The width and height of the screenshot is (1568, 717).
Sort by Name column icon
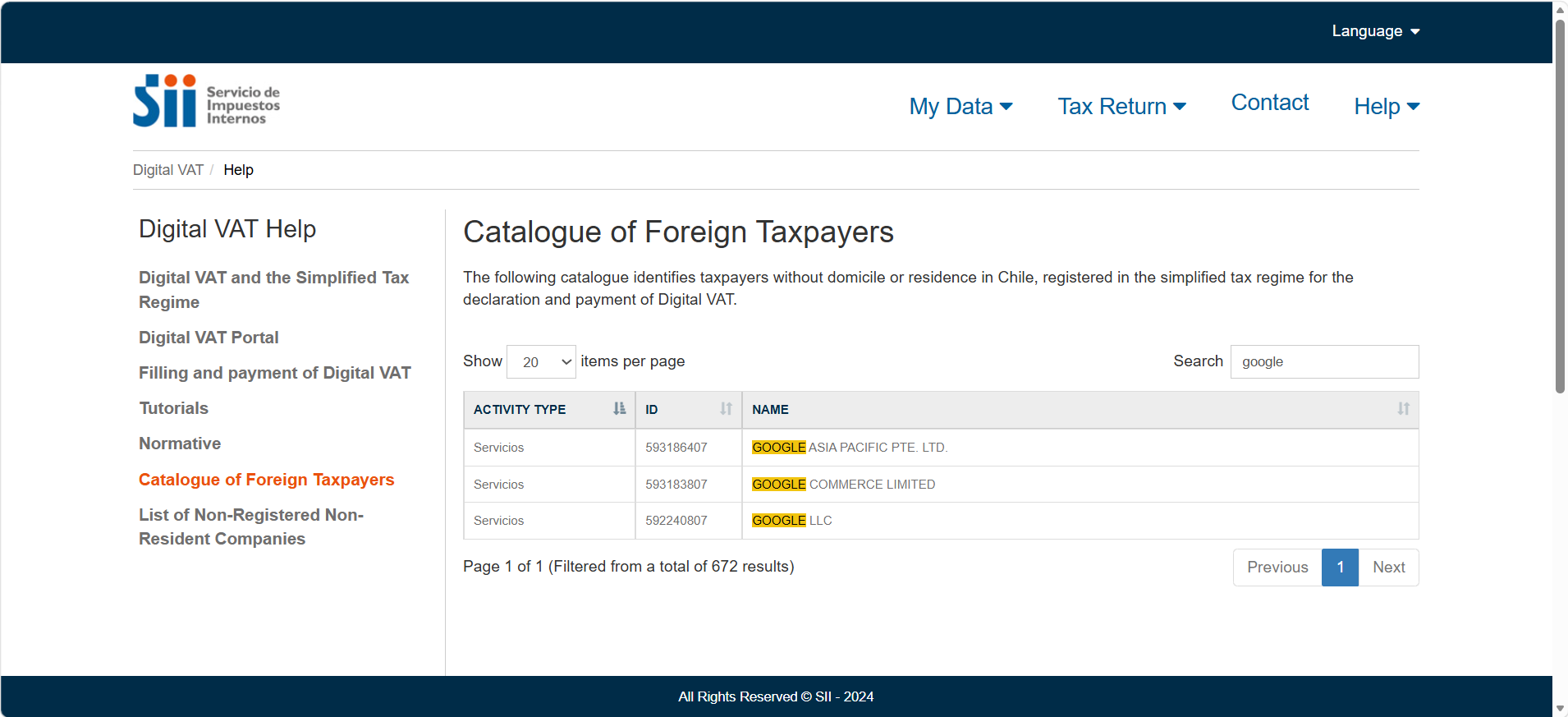(x=1403, y=409)
